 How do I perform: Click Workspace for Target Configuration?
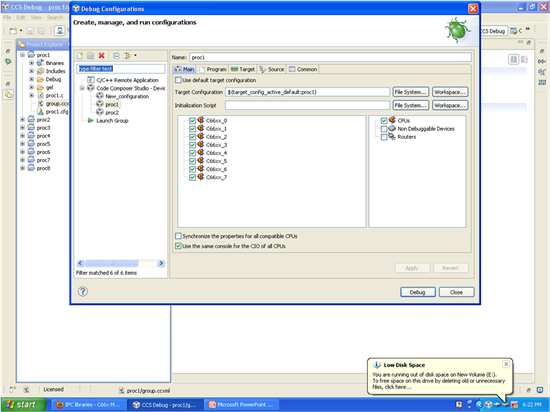point(450,92)
